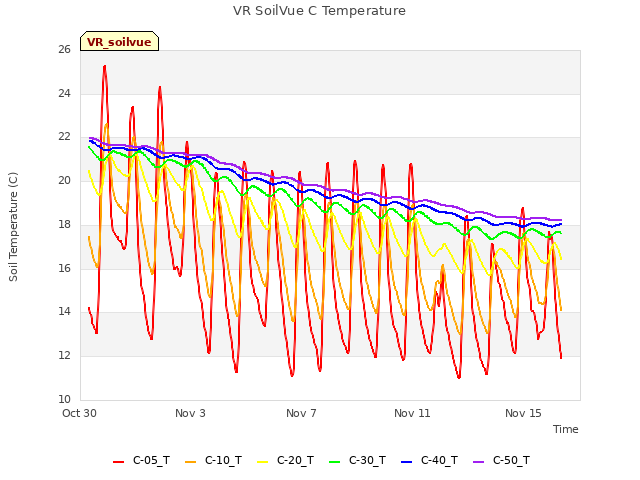This screenshot has width=640, height=480.
Task: Click the green C-30_T legend swatch
Action: [x=334, y=462]
